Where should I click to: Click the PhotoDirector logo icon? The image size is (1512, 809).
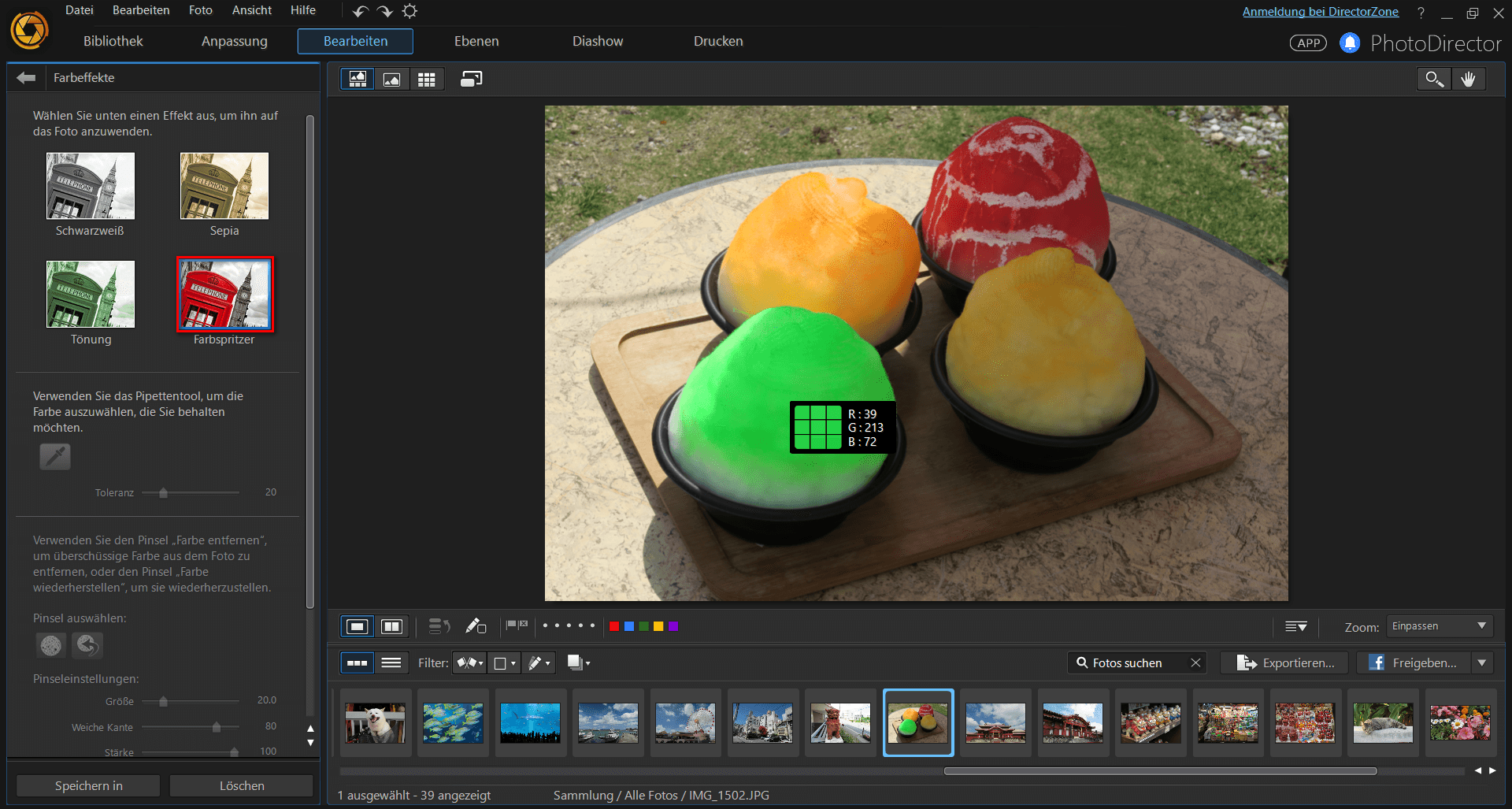click(x=30, y=31)
